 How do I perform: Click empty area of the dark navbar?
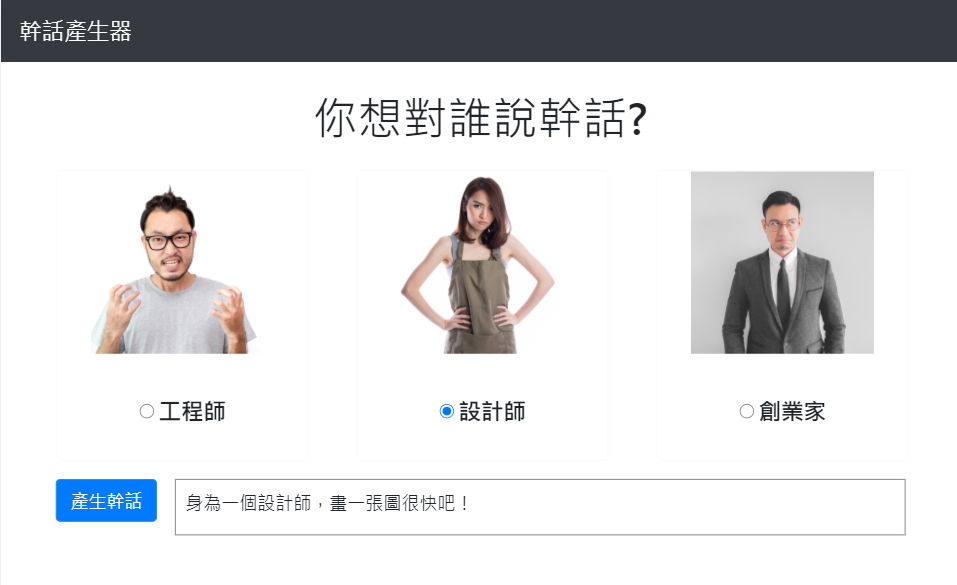(x=549, y=31)
